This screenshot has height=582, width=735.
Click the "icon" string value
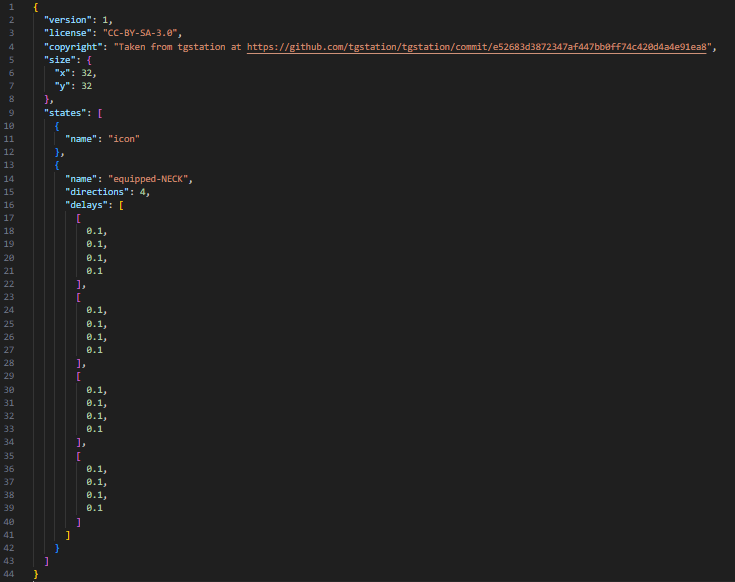[124, 139]
